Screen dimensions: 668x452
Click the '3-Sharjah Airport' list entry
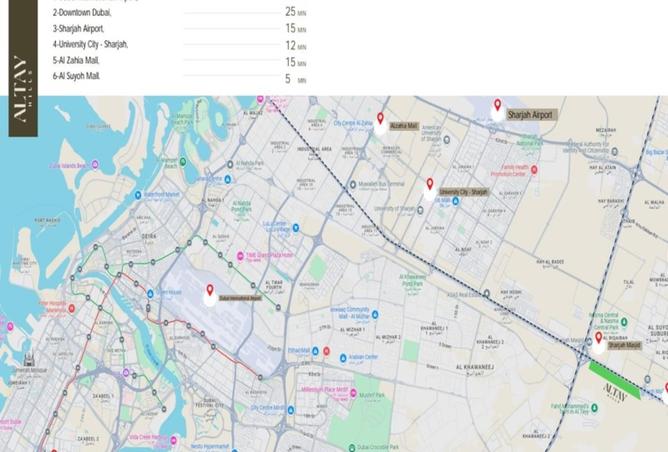tap(78, 29)
